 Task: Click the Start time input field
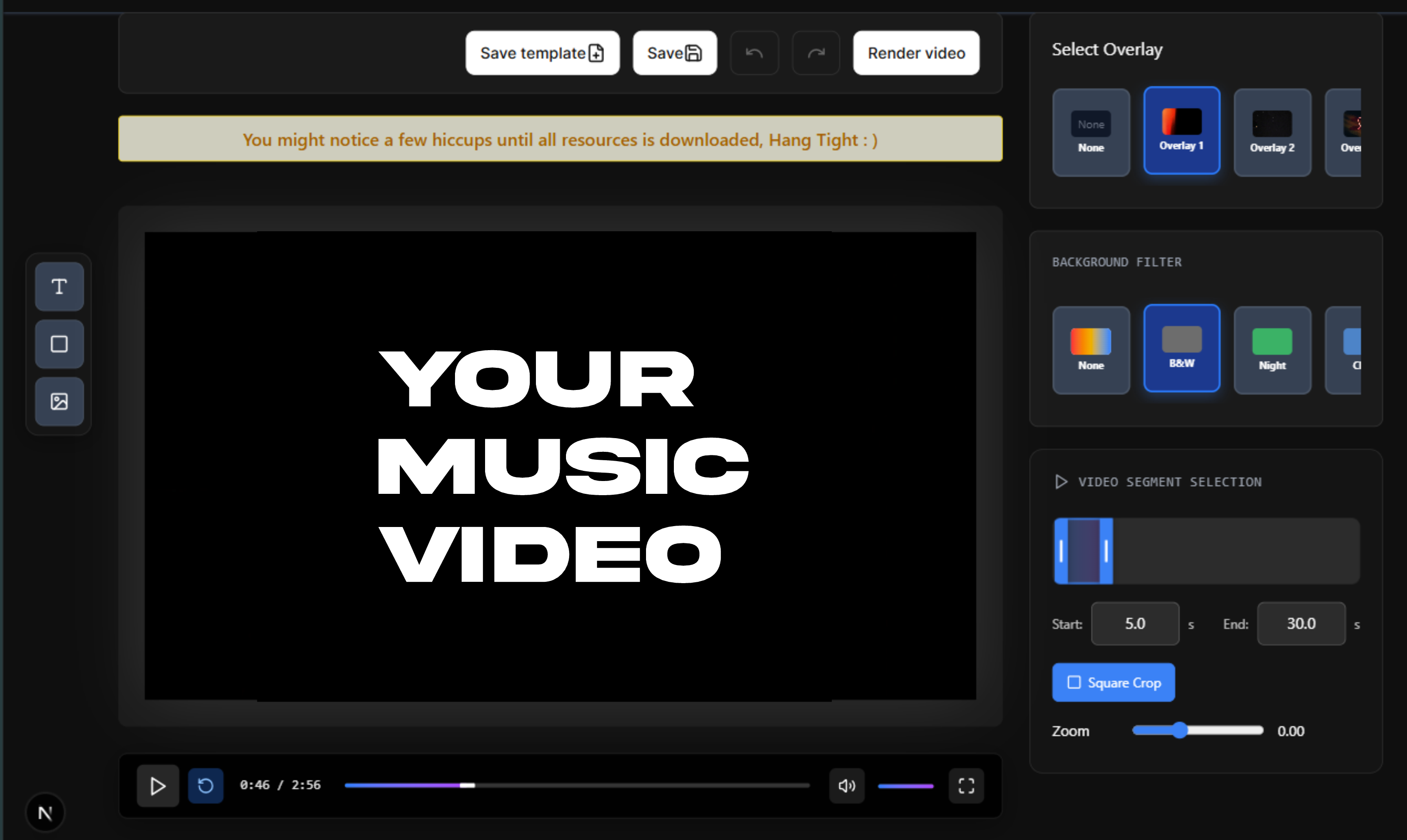(x=1135, y=624)
